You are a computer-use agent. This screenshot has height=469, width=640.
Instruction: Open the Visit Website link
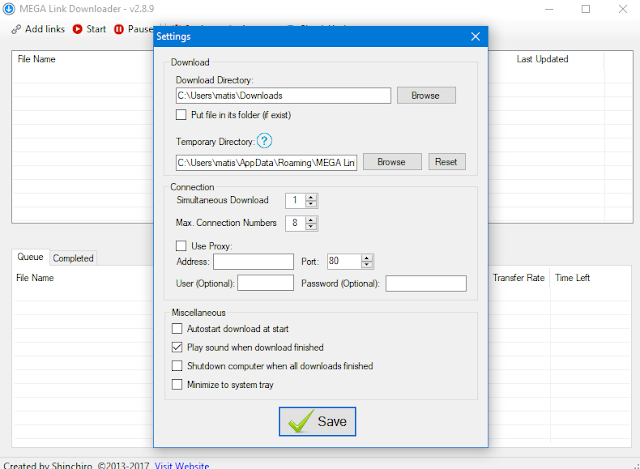pos(182,465)
